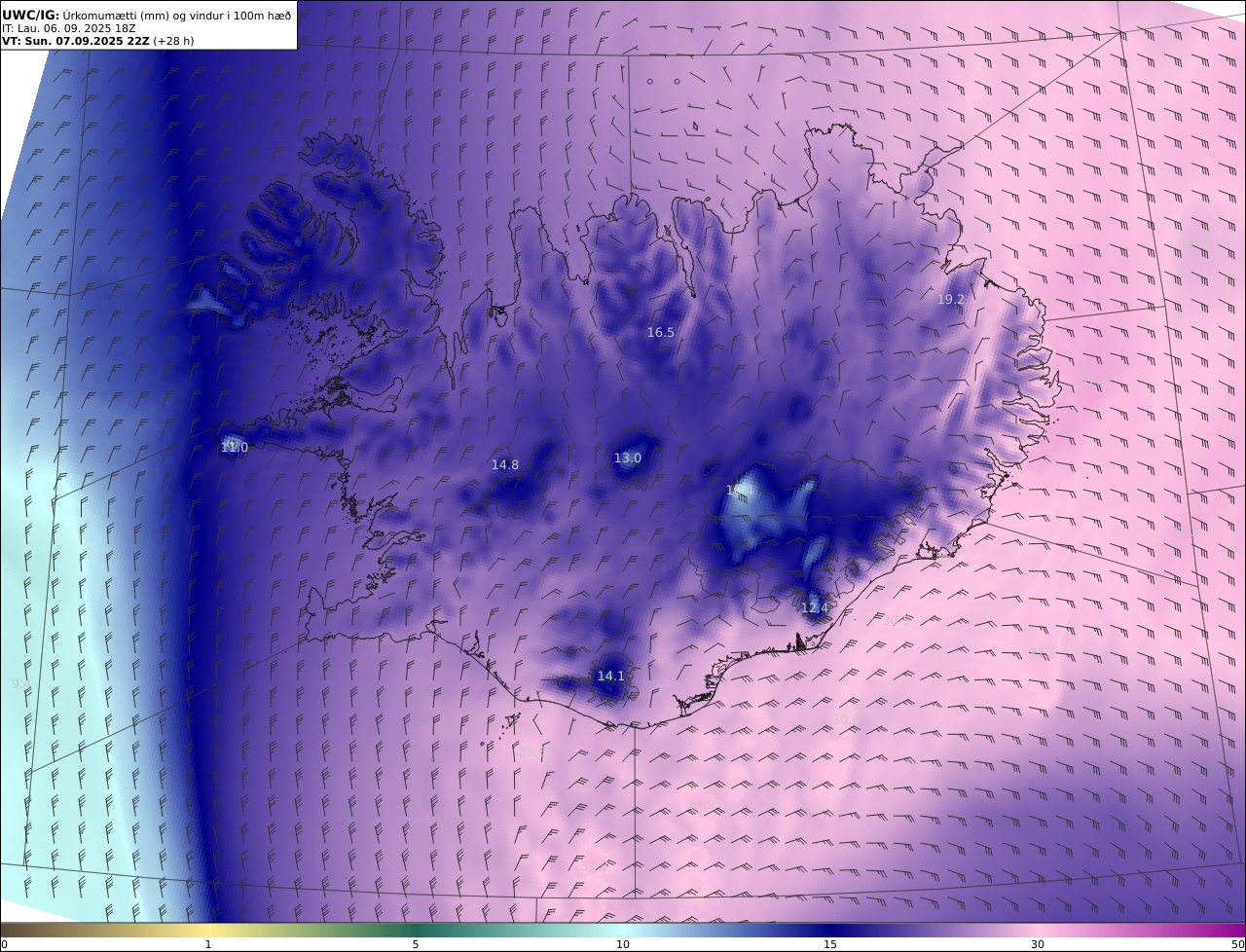Click the 10 tick on the color scale
Viewport: 1246px width, 952px height.
pos(623,944)
